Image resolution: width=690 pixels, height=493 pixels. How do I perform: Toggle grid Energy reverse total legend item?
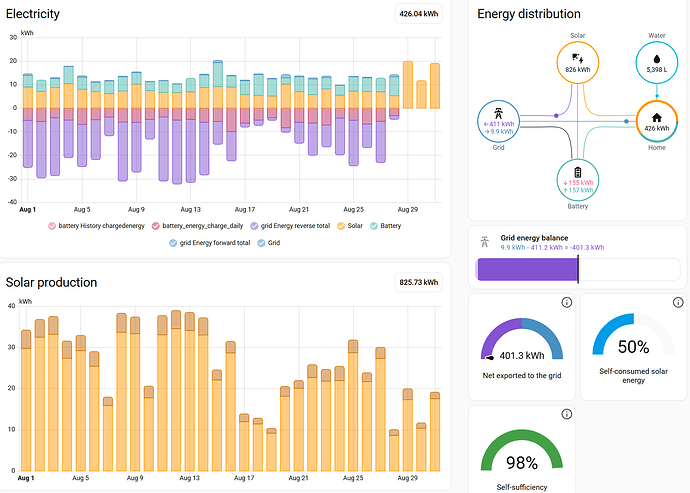(290, 226)
